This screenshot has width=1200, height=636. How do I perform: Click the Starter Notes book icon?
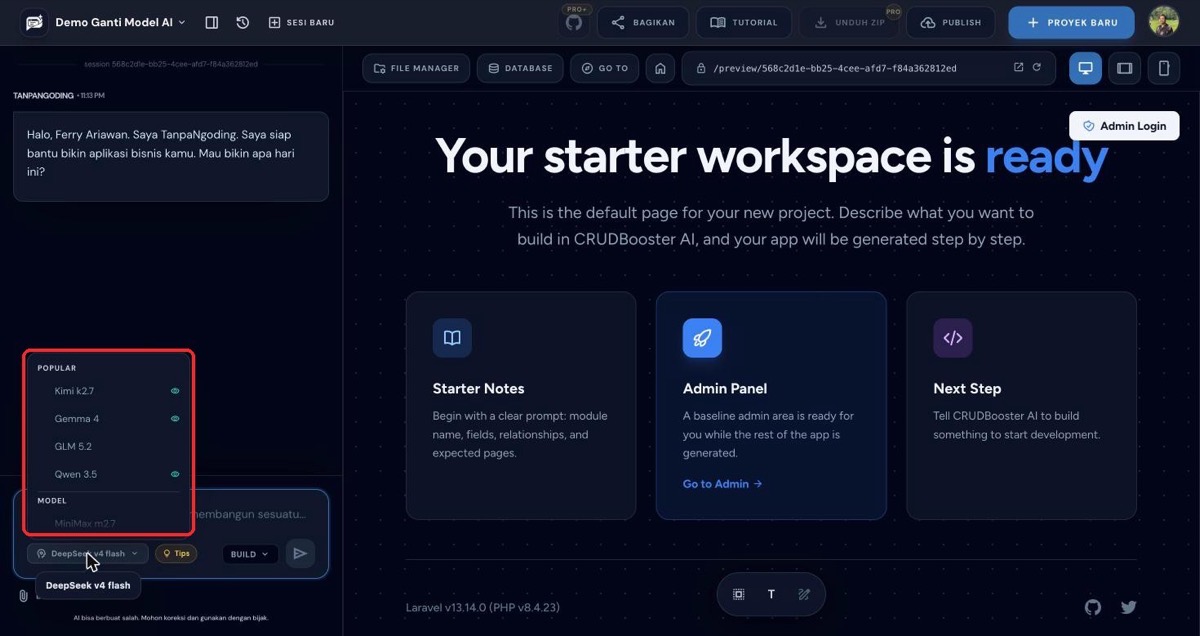pos(452,338)
